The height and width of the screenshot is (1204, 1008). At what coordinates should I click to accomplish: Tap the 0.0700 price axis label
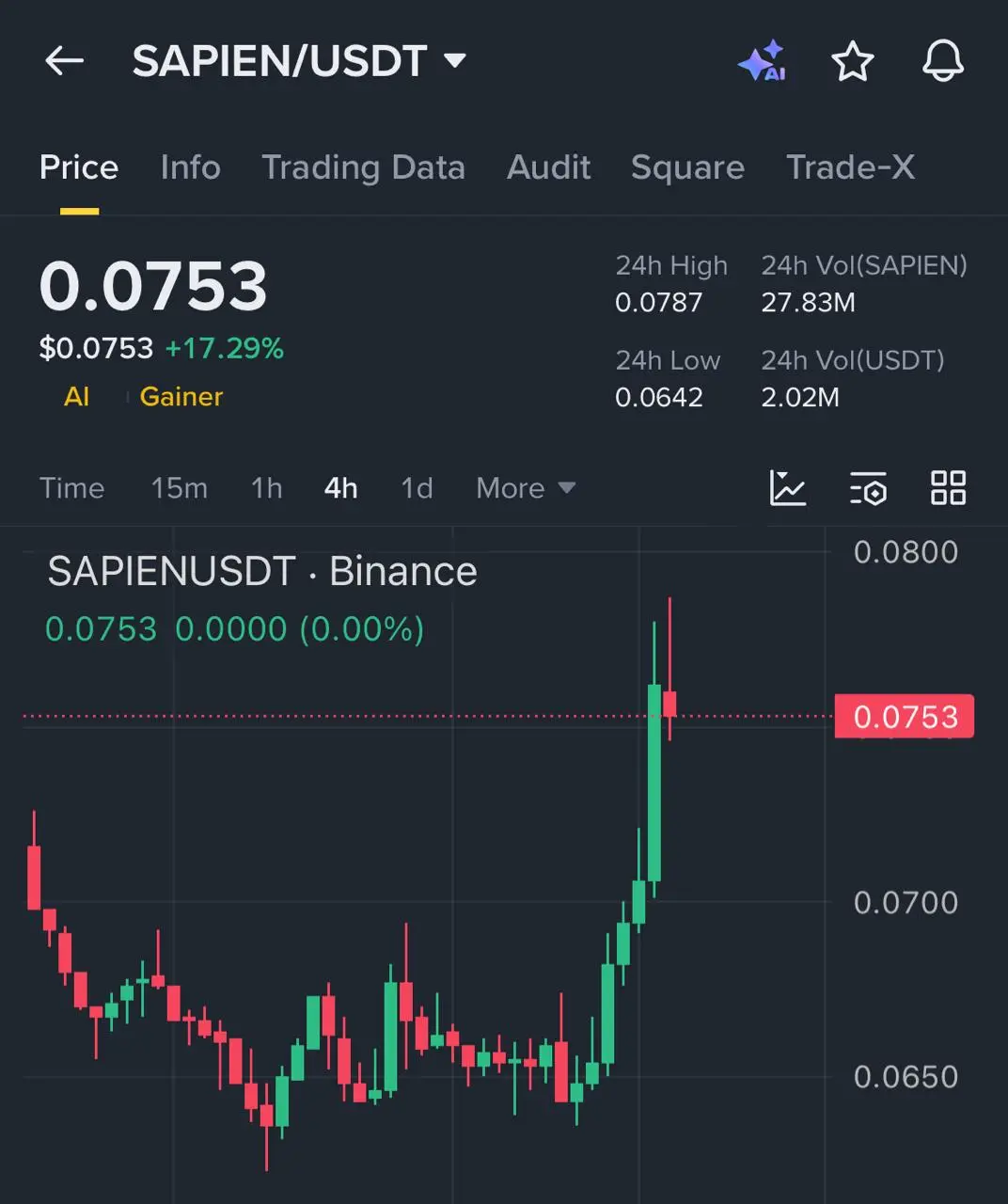tap(906, 903)
